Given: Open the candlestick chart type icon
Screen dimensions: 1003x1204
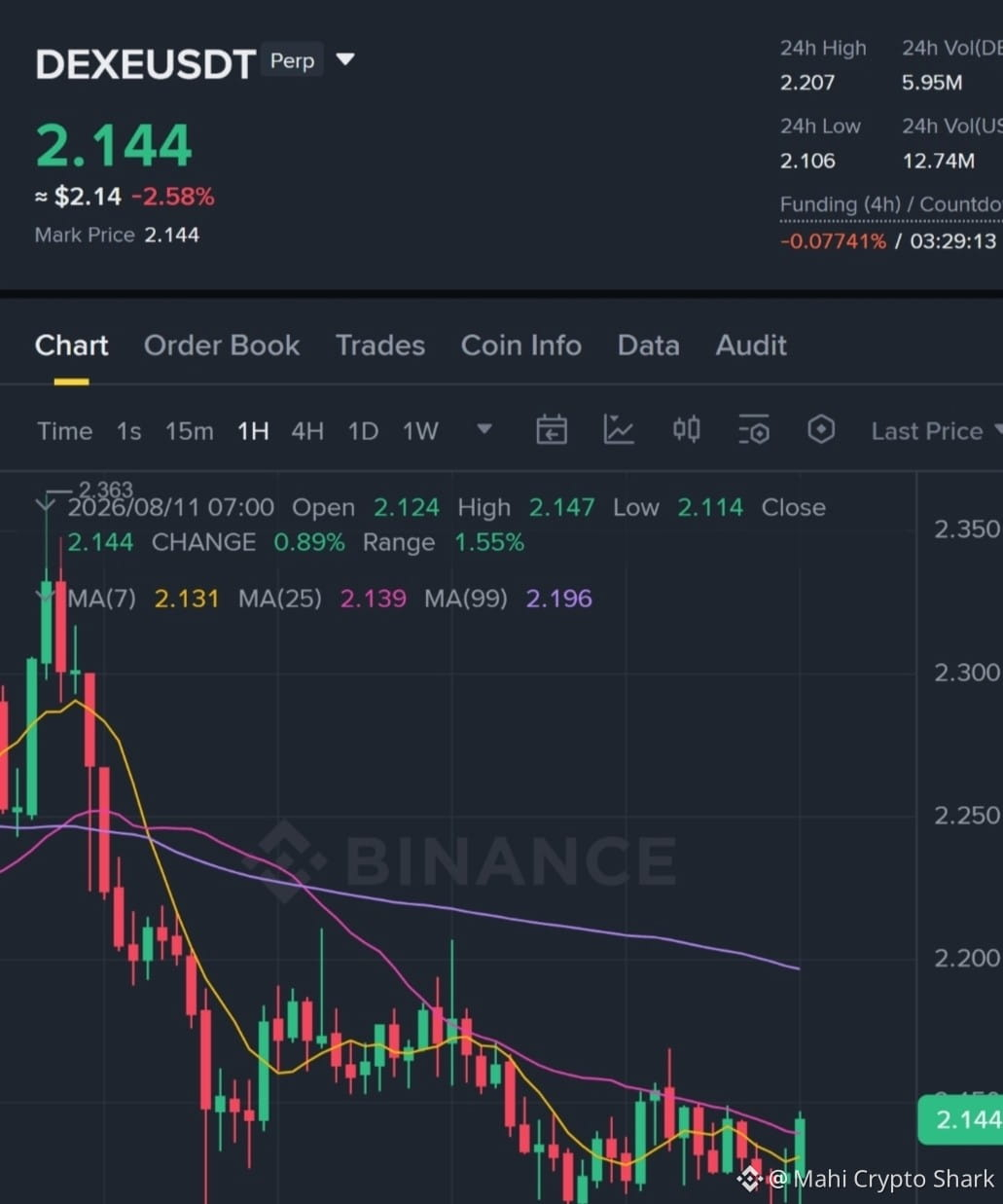Looking at the screenshot, I should click(x=686, y=429).
